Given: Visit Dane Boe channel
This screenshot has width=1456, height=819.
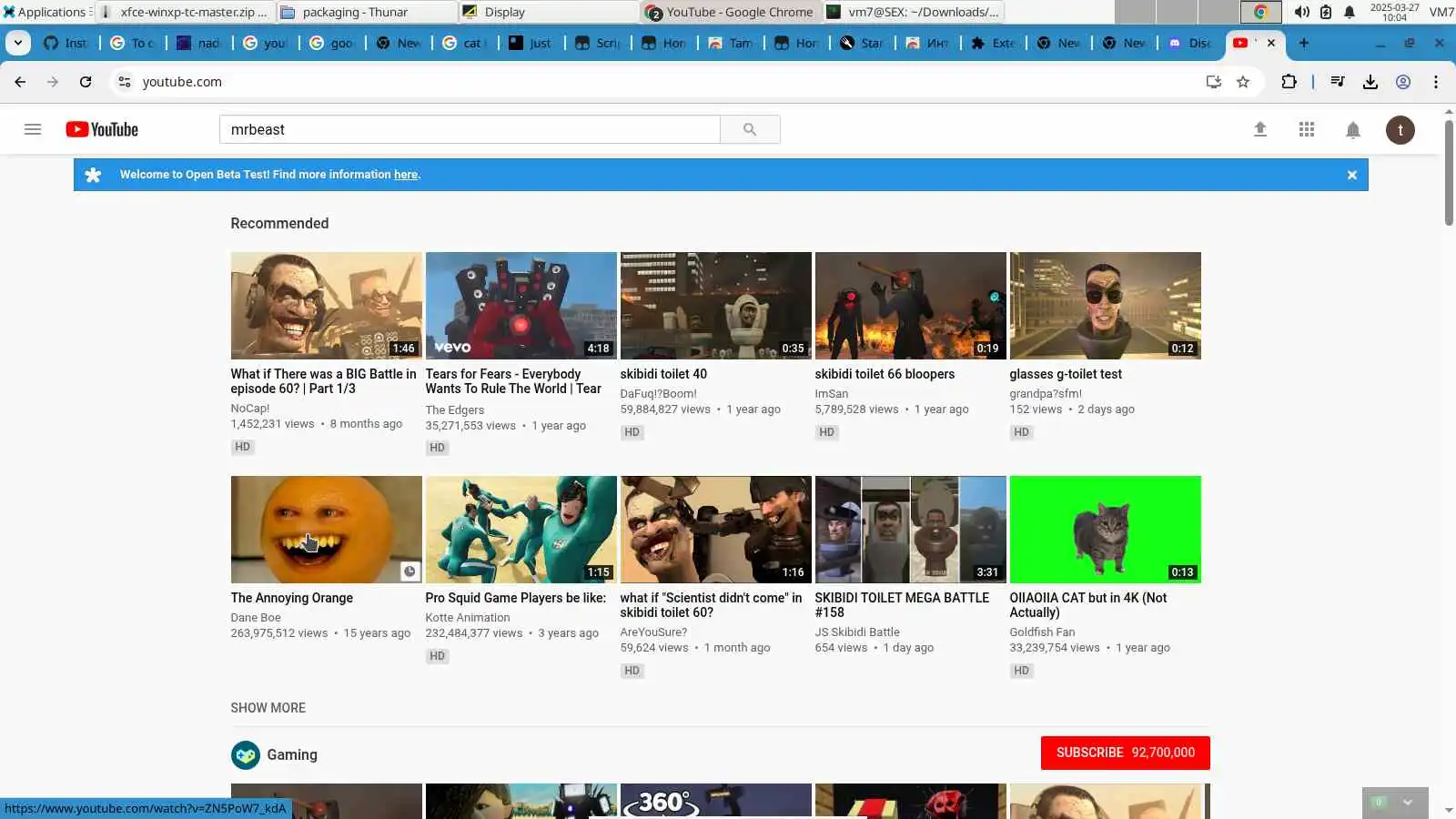Looking at the screenshot, I should point(256,618).
